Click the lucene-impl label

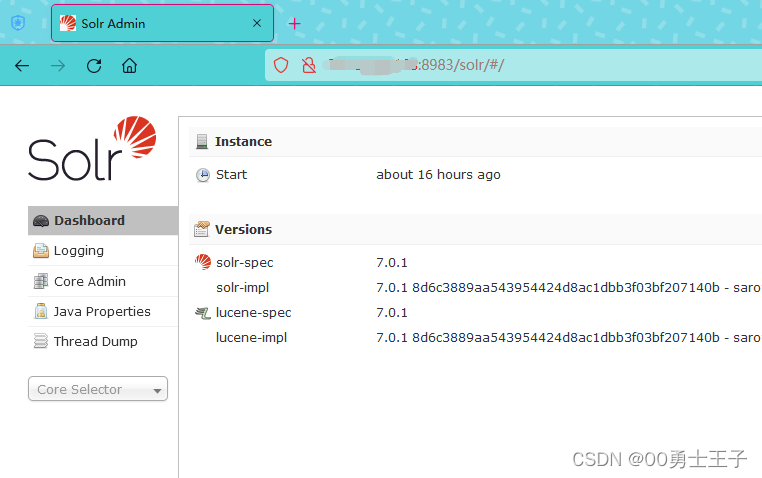pos(251,338)
